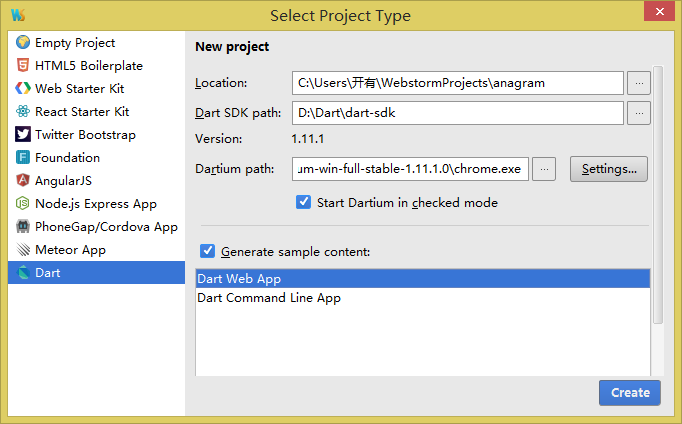682x424 pixels.
Task: Click the Meteor App icon
Action: 23,249
